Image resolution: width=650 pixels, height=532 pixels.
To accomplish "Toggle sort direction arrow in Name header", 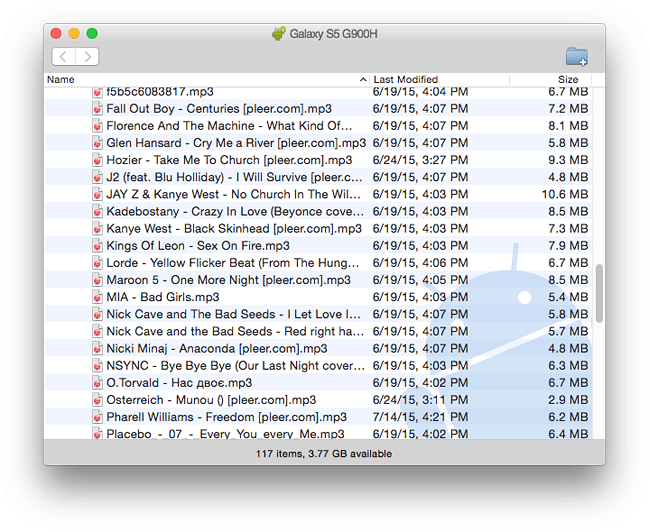I will point(363,79).
